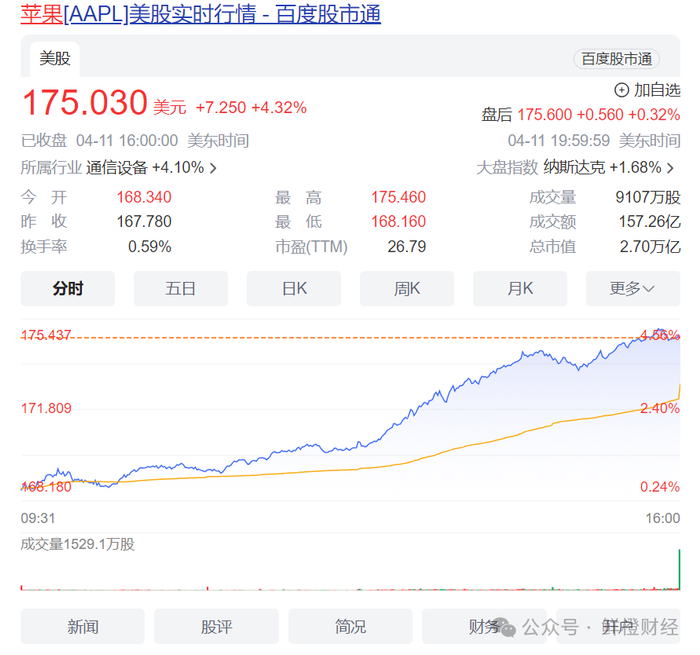Click the 换手率 value 0.59%
700x655 pixels.
tap(150, 246)
